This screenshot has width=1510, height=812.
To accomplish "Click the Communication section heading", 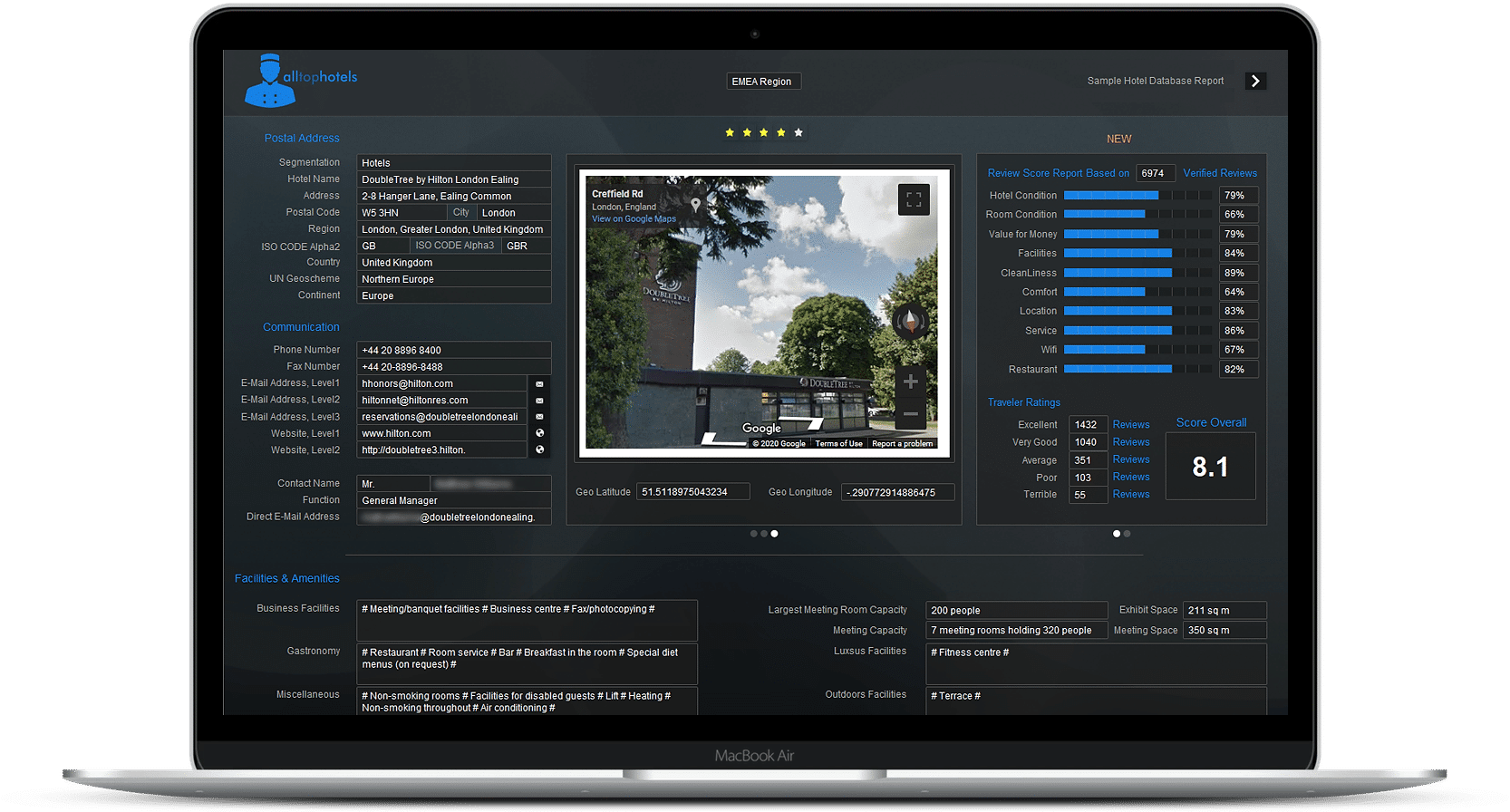I will [x=301, y=327].
